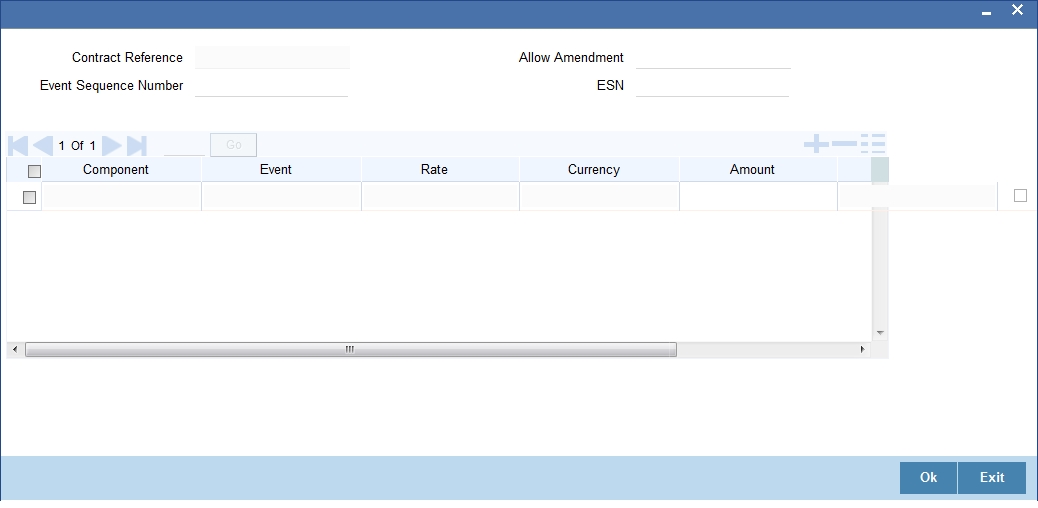This screenshot has width=1038, height=508.
Task: Click the '1 Of 1' page indicator
Action: (x=77, y=146)
